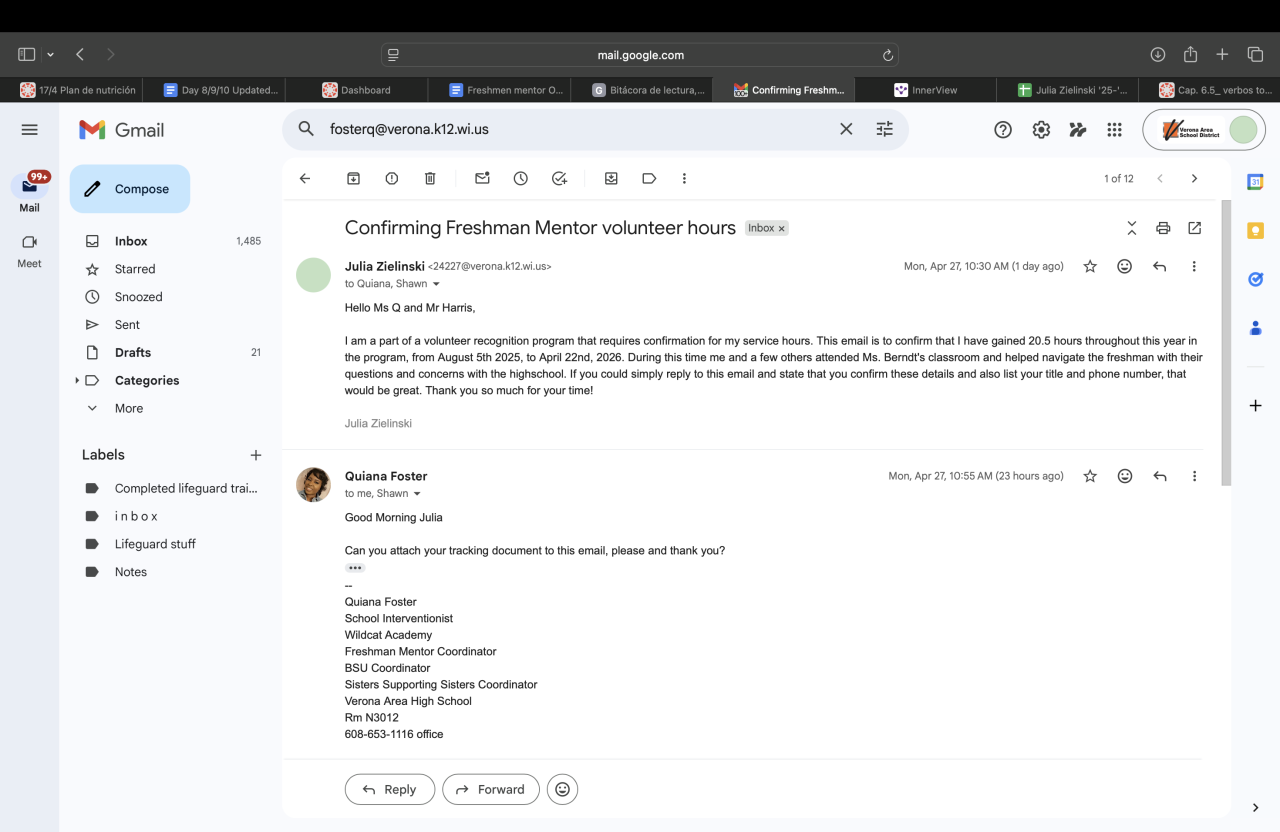Toggle the main menu hamburger
Screen dimensions: 1280x832
tap(29, 129)
